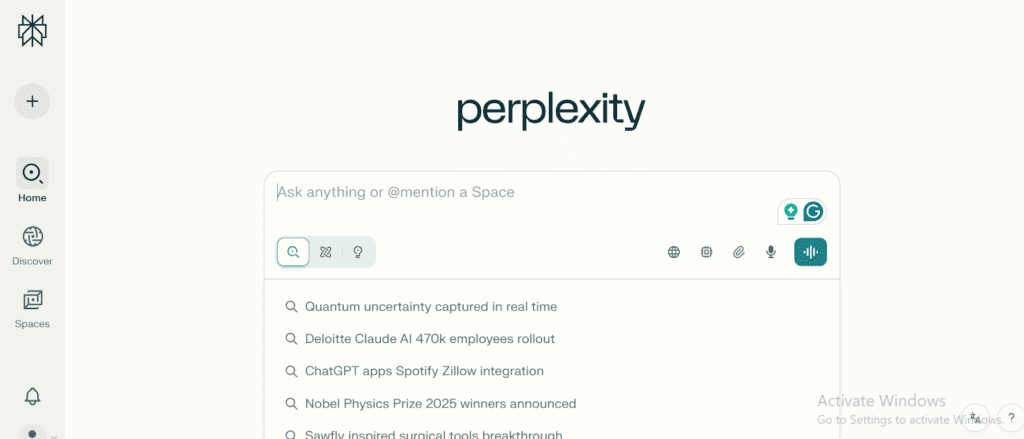Open the language translate button
1024x439 pixels.
click(x=975, y=418)
